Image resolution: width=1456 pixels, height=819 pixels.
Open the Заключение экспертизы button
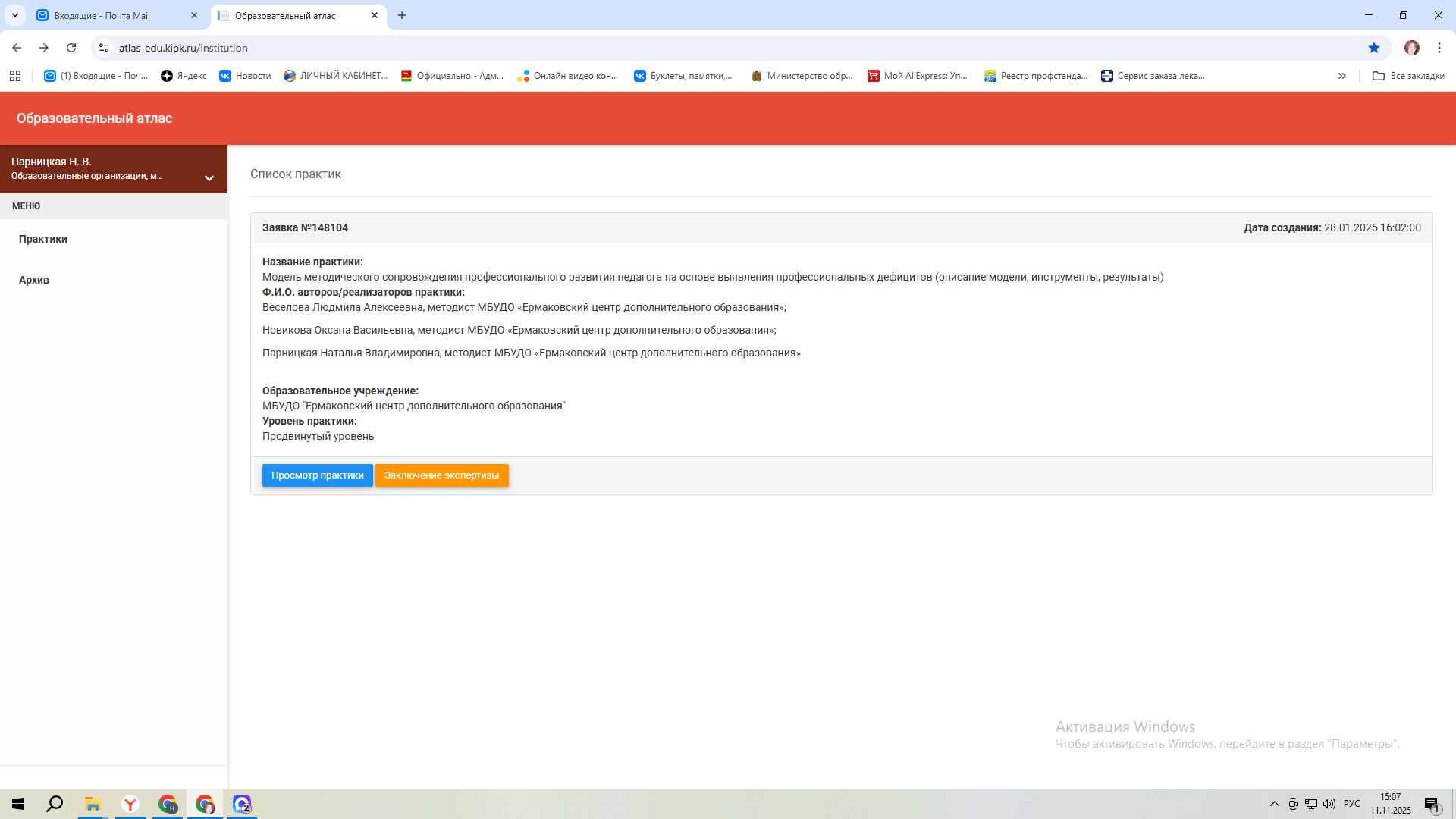click(441, 475)
